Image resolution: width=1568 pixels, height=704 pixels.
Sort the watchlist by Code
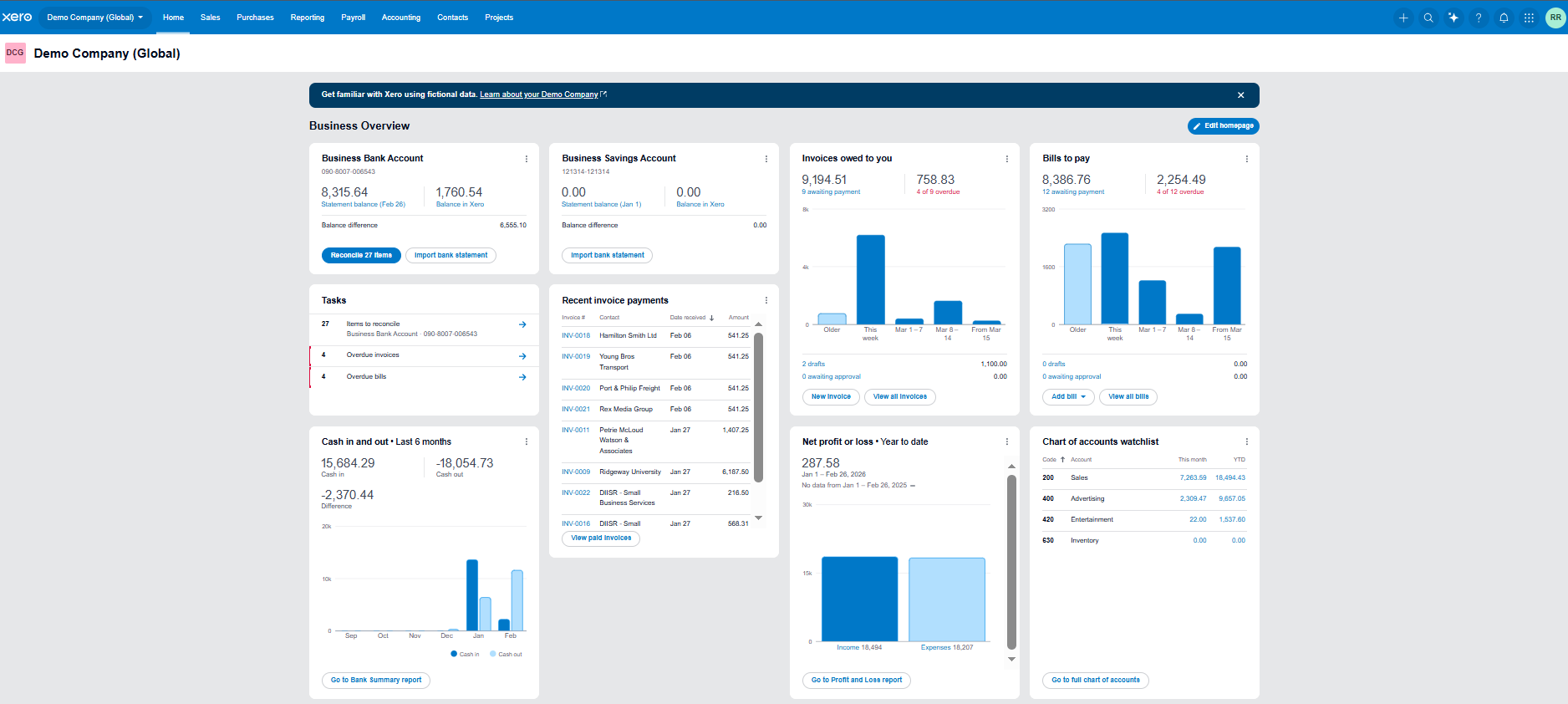coord(1053,460)
